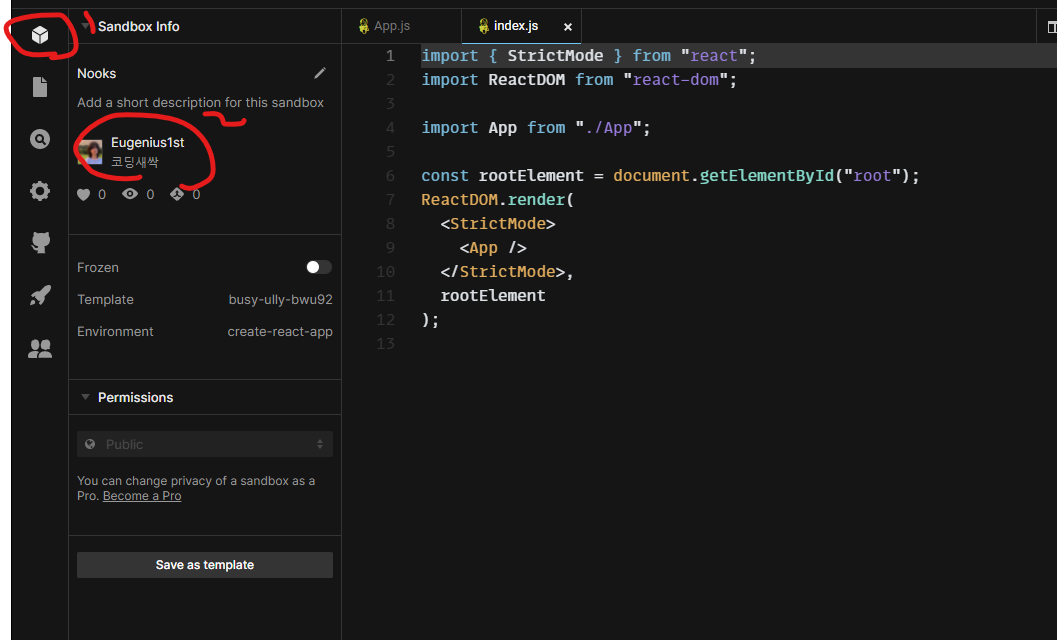Click the <App /> code on line 9
This screenshot has width=1057, height=640.
pyautogui.click(x=493, y=248)
